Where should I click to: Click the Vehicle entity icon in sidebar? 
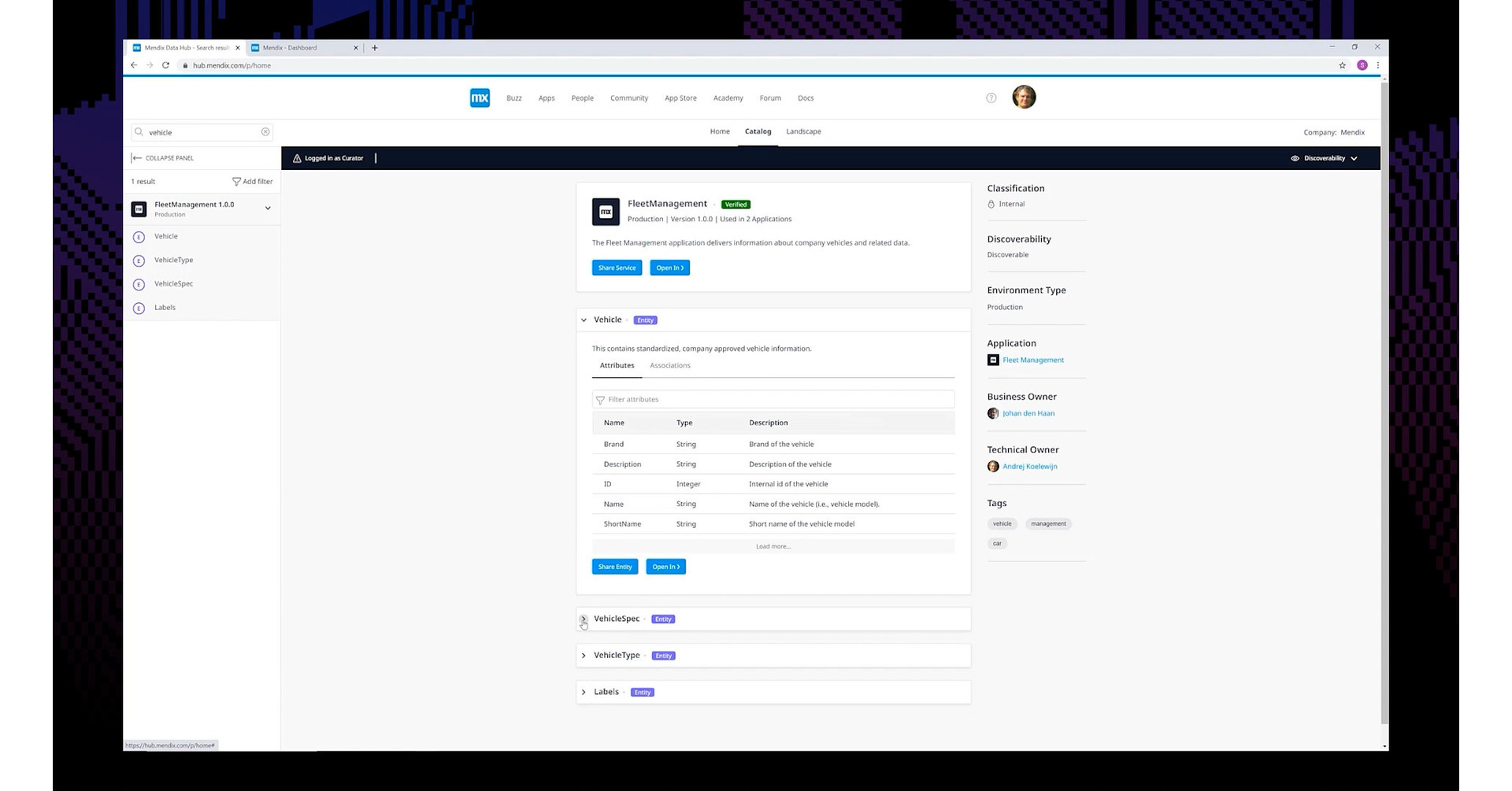(x=139, y=236)
